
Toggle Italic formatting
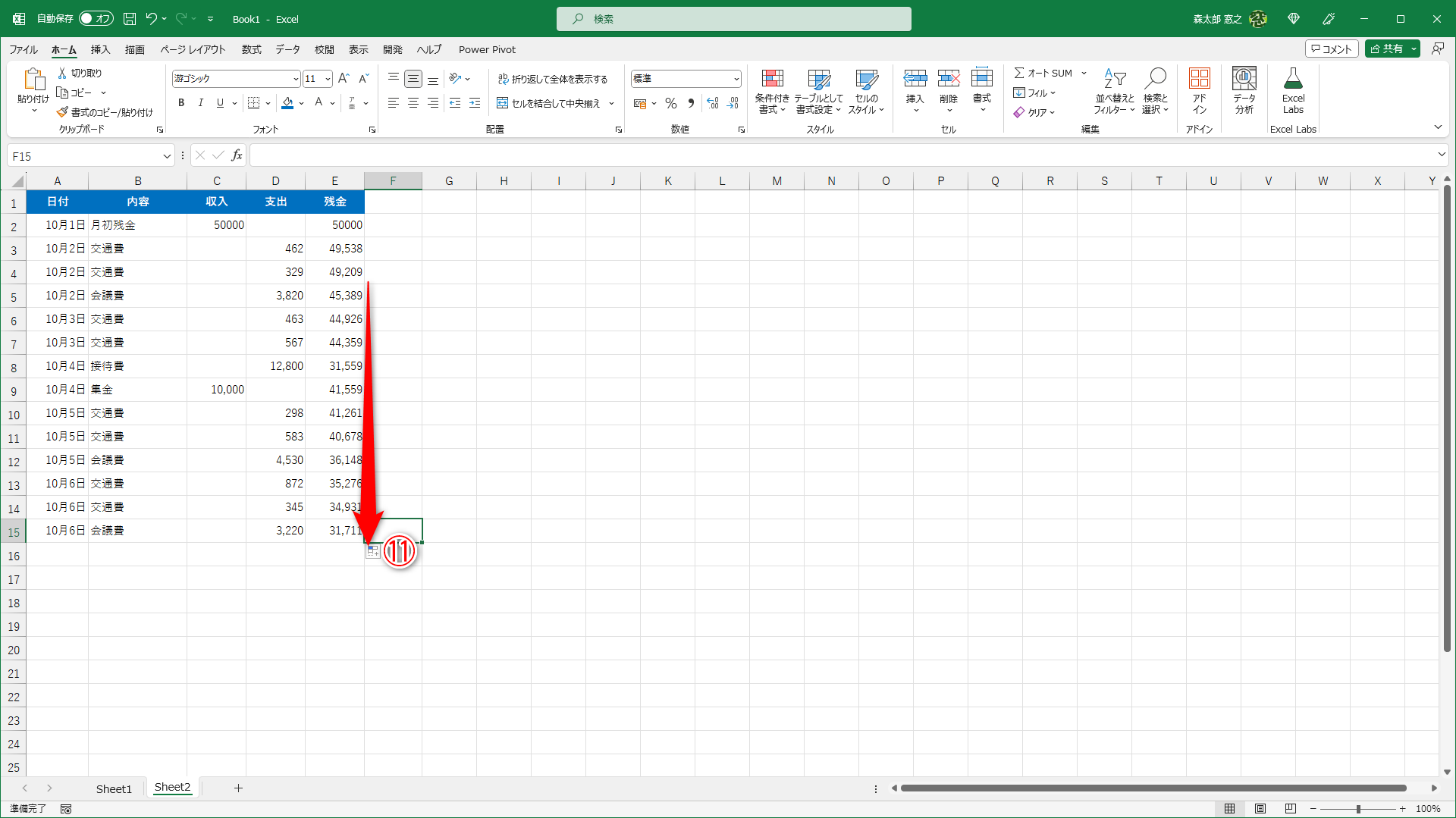click(x=200, y=103)
